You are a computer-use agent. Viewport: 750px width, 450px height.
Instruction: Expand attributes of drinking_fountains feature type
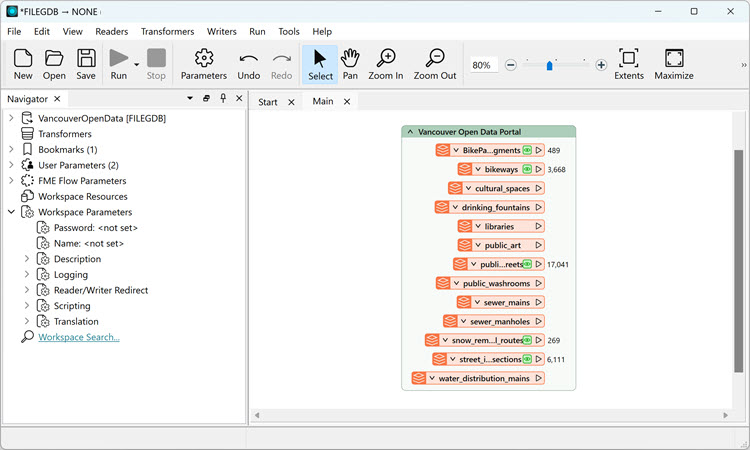pos(455,207)
